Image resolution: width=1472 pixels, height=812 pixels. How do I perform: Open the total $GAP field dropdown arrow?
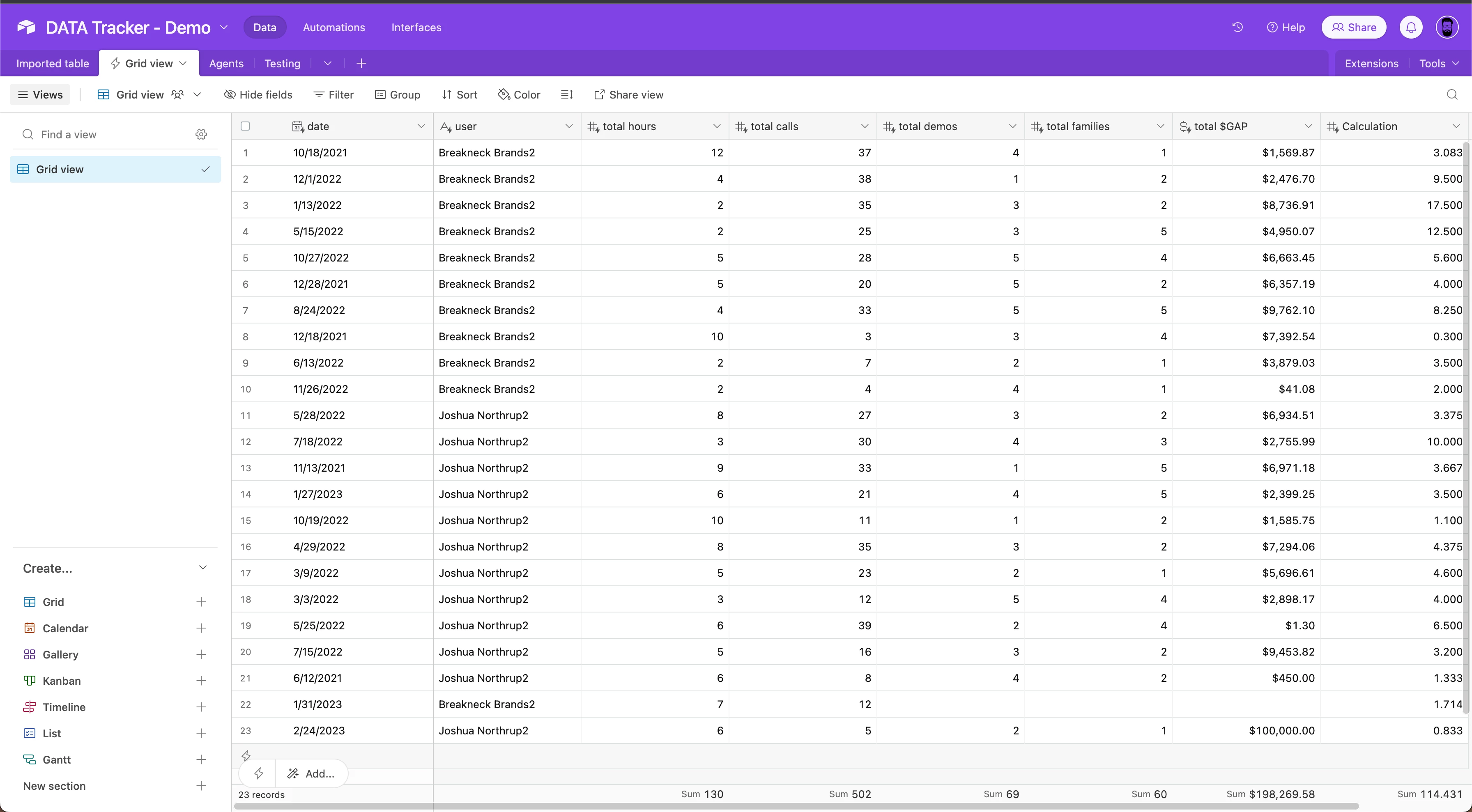pos(1308,126)
